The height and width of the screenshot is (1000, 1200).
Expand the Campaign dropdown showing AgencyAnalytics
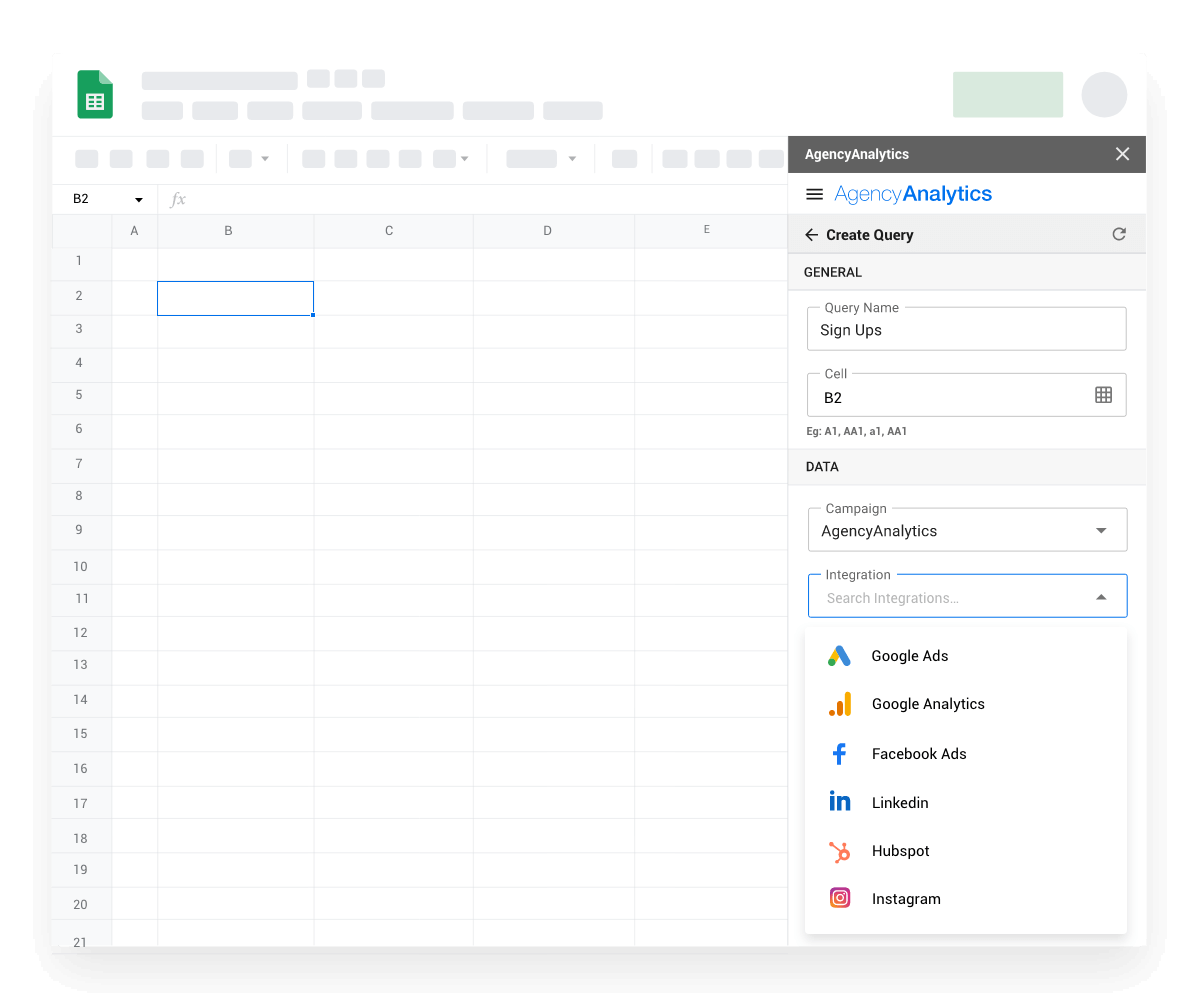click(x=1101, y=531)
